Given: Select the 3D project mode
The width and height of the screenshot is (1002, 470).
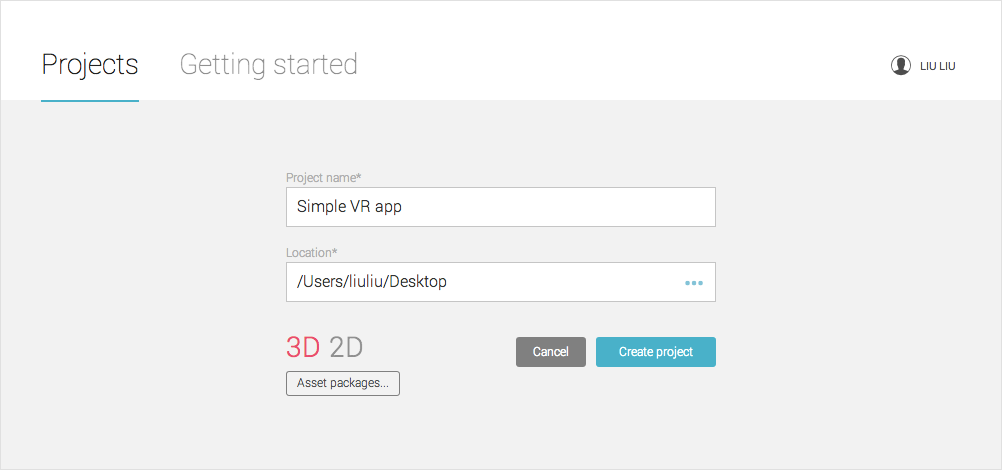Looking at the screenshot, I should (303, 347).
